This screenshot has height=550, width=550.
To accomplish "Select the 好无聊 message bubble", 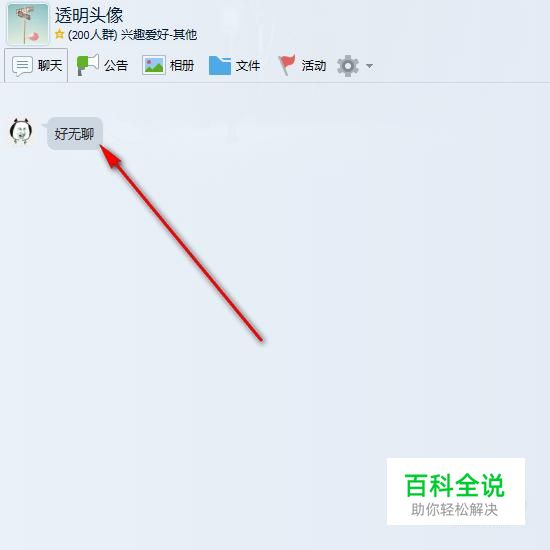I will [x=74, y=134].
